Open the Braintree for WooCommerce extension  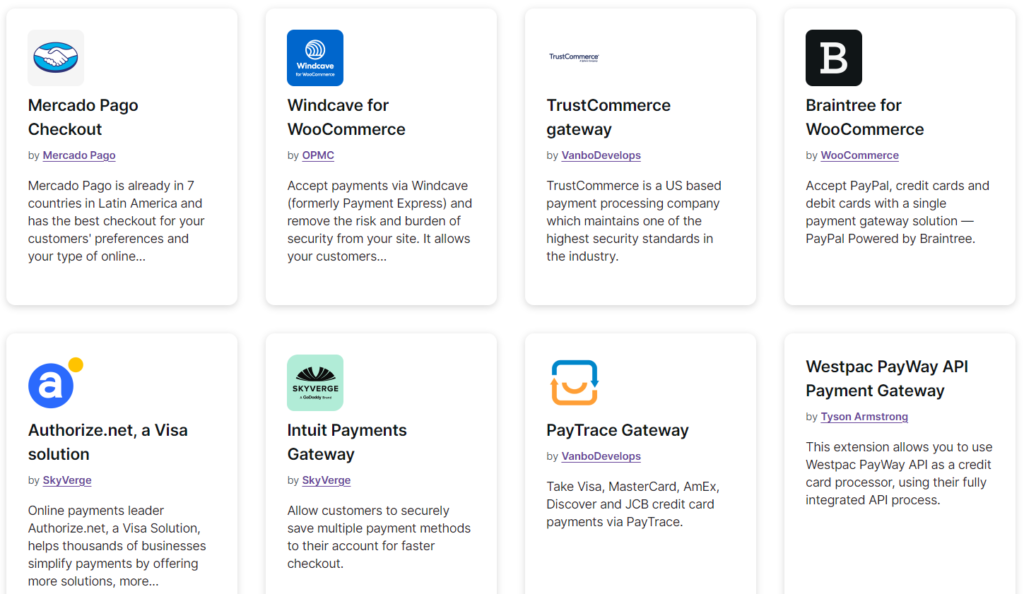[865, 117]
